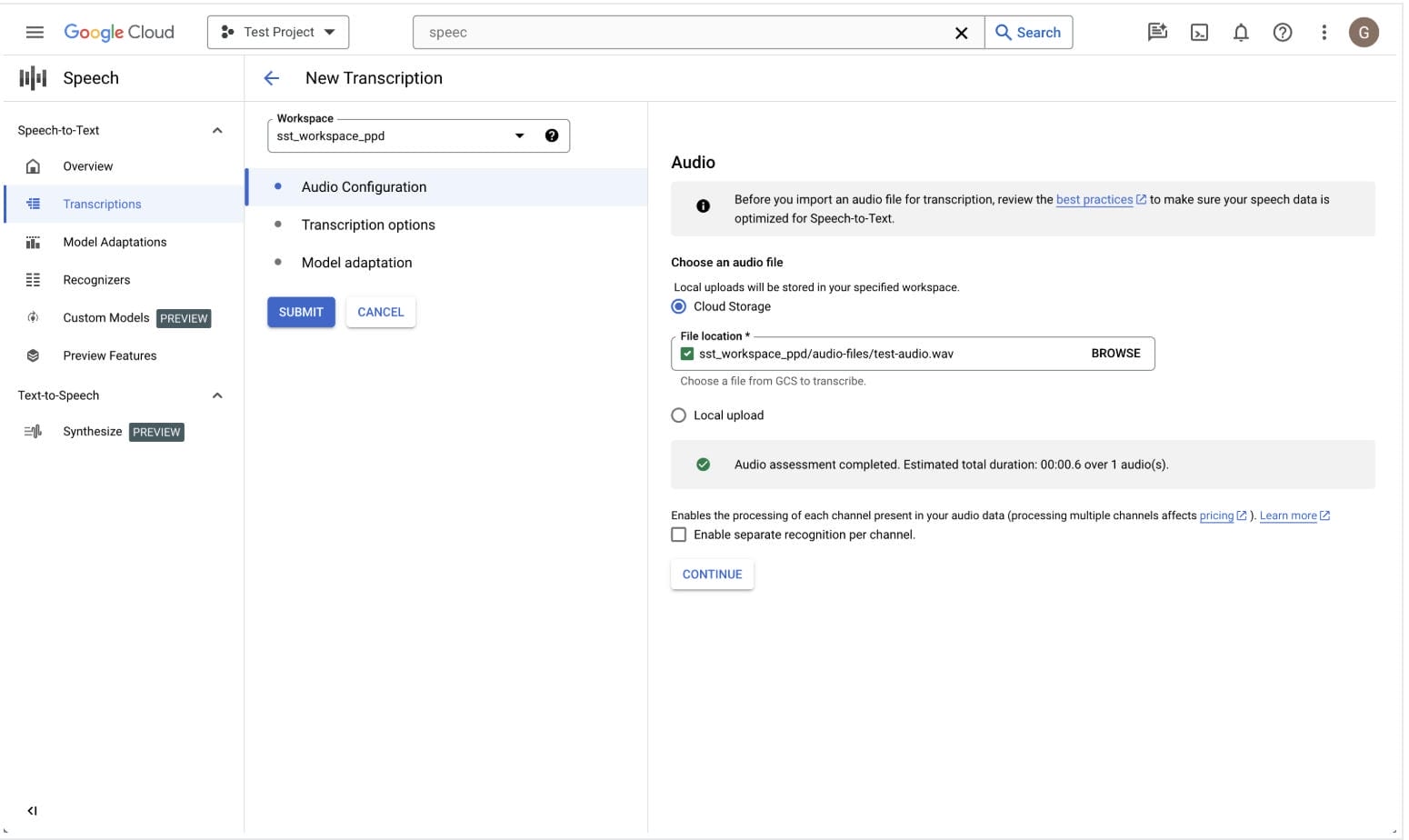Image resolution: width=1409 pixels, height=840 pixels.
Task: Click the Preview Features icon in sidebar
Action: click(33, 355)
